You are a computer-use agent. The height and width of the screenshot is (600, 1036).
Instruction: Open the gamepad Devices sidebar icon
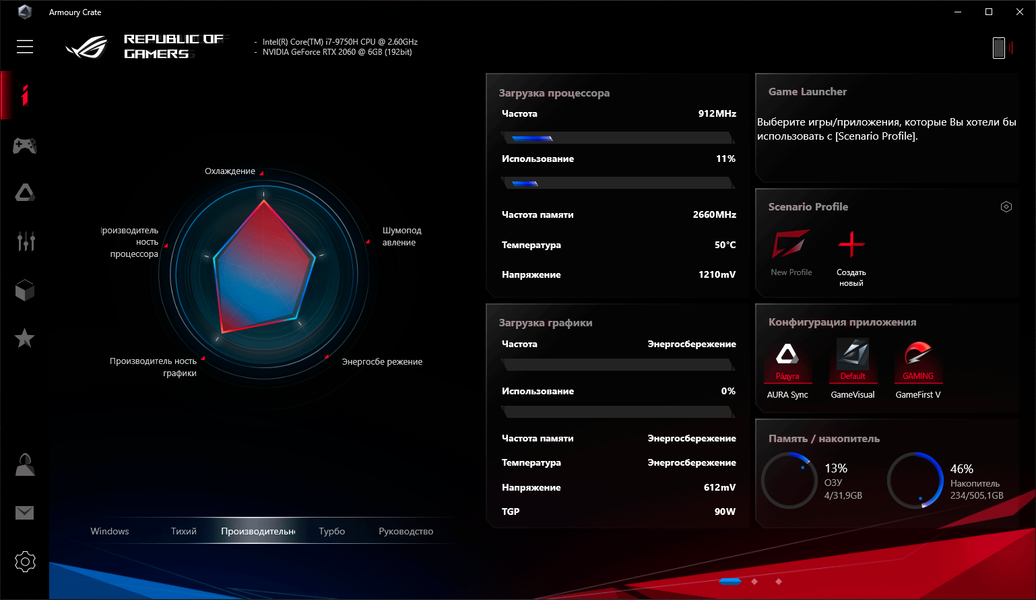tap(25, 145)
